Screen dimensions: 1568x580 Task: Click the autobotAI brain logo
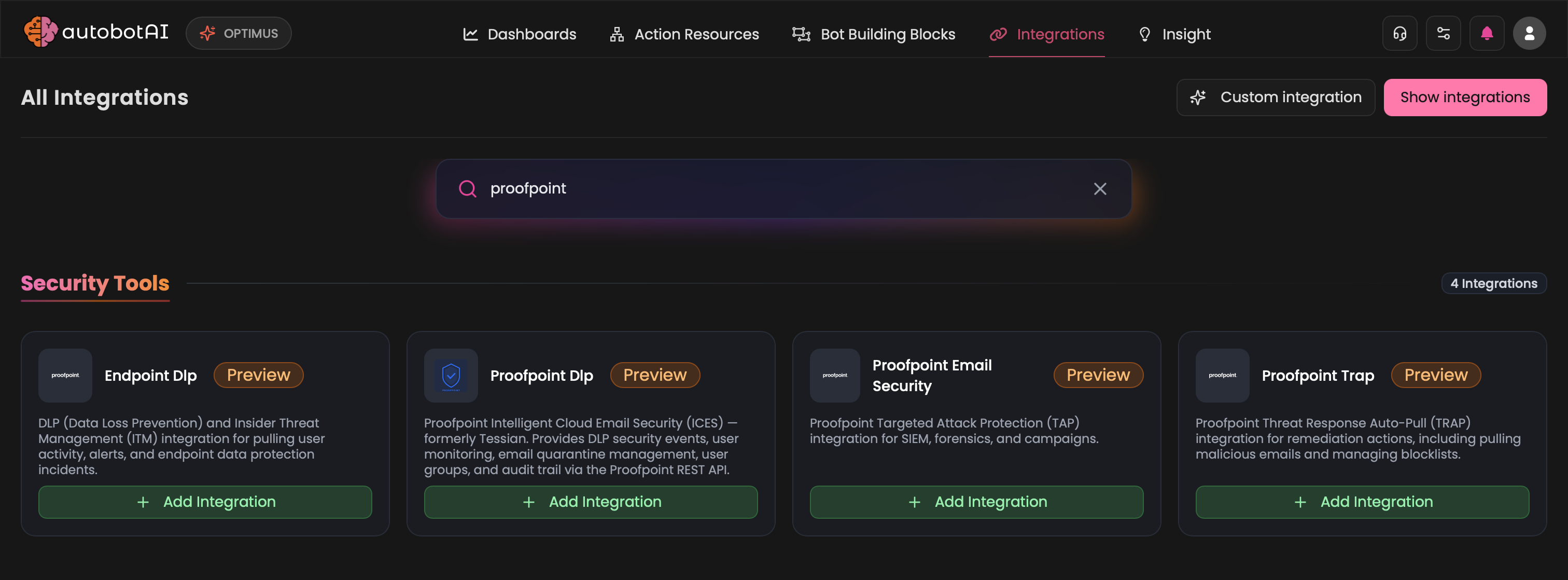pyautogui.click(x=40, y=32)
